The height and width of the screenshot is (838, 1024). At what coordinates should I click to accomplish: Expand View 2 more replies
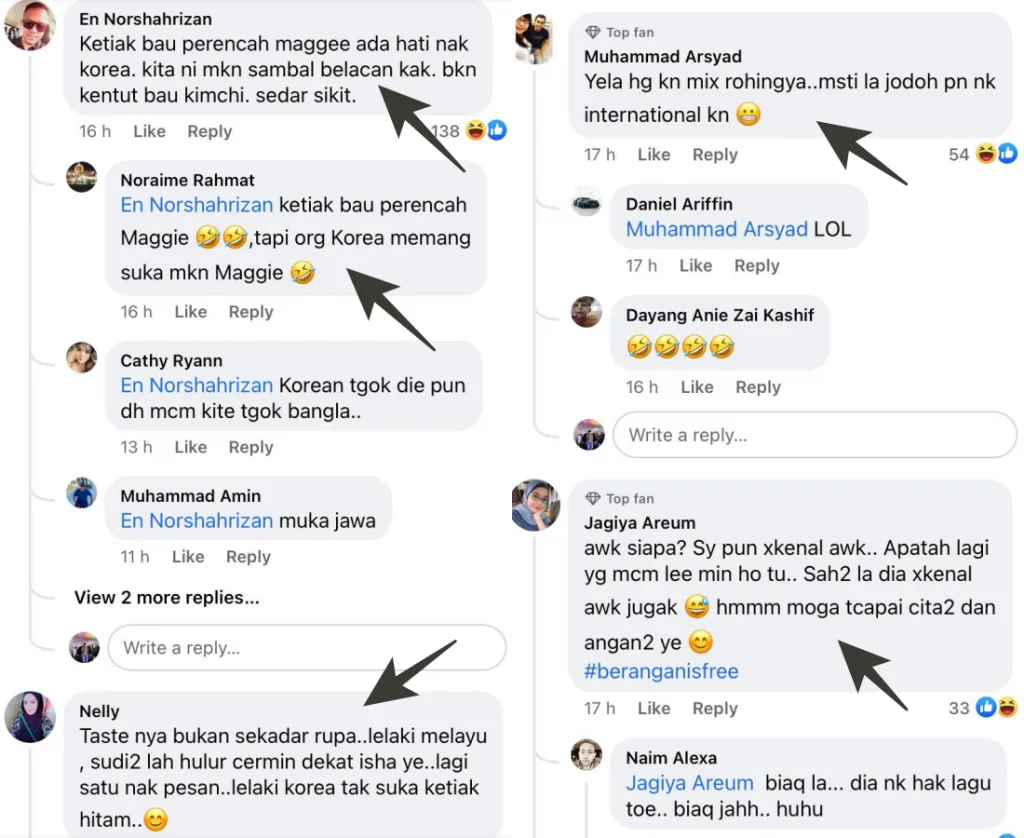click(167, 598)
